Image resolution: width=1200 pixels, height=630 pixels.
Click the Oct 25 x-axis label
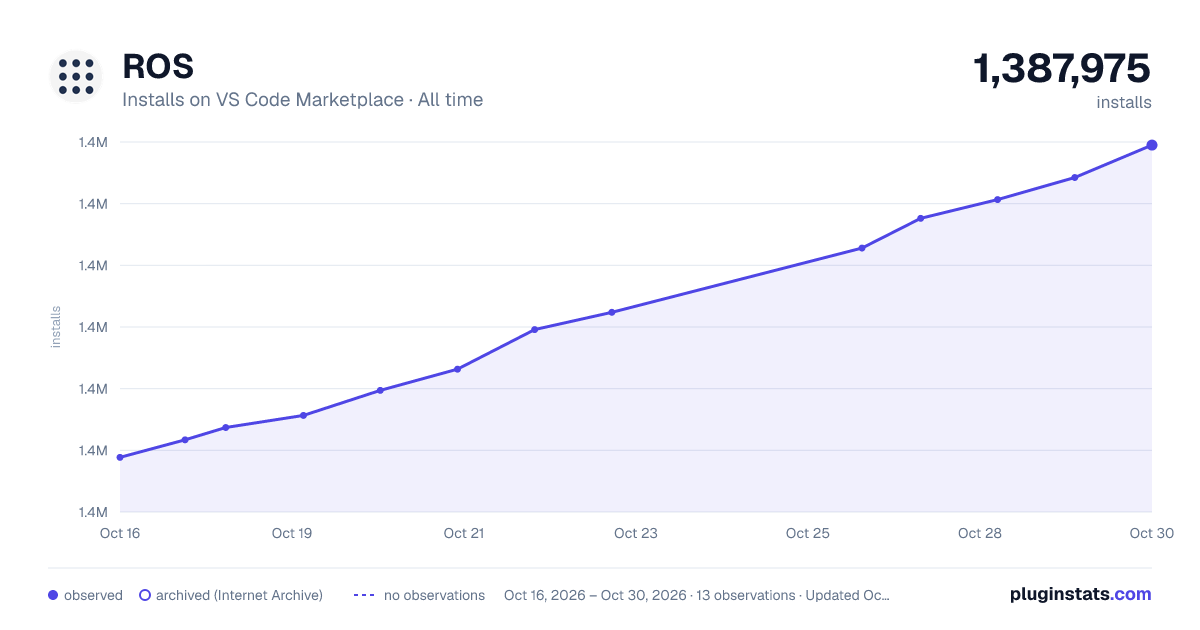point(808,533)
